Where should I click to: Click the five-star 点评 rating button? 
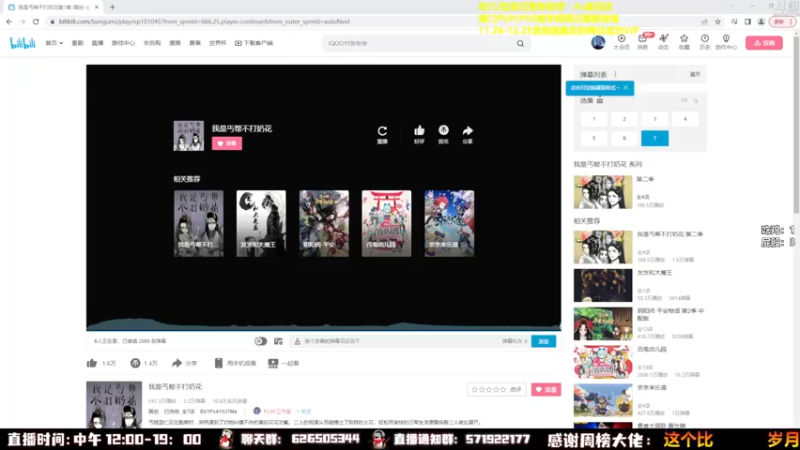(496, 389)
